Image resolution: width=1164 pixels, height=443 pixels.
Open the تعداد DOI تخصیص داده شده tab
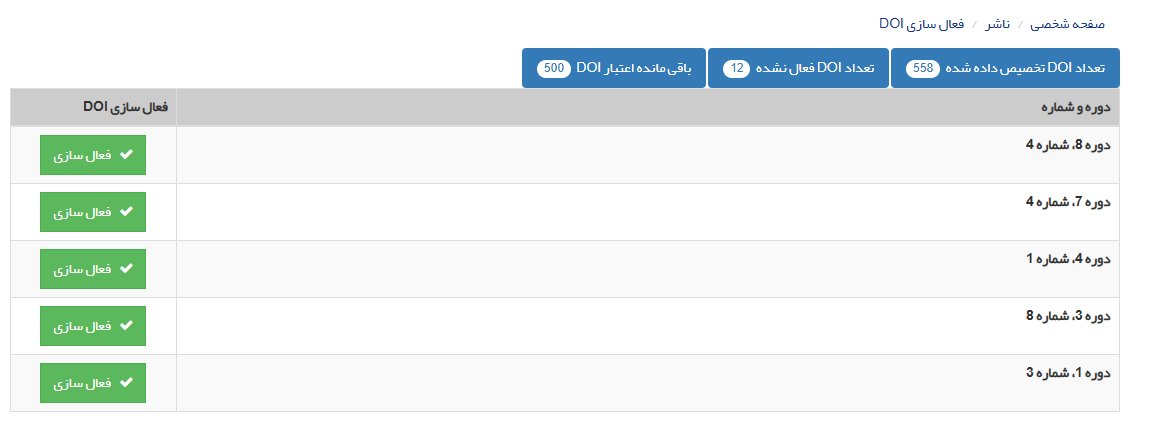1005,68
